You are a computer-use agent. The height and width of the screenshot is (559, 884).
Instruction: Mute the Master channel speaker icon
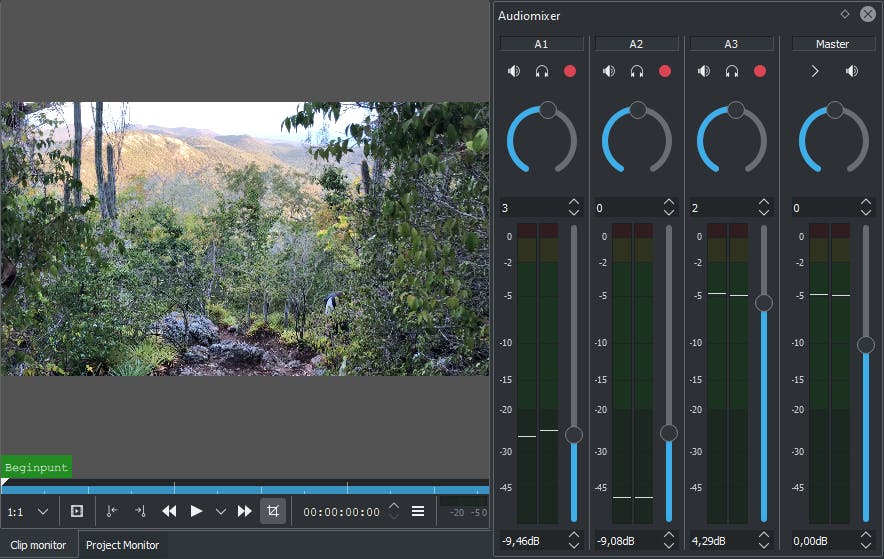[x=852, y=71]
